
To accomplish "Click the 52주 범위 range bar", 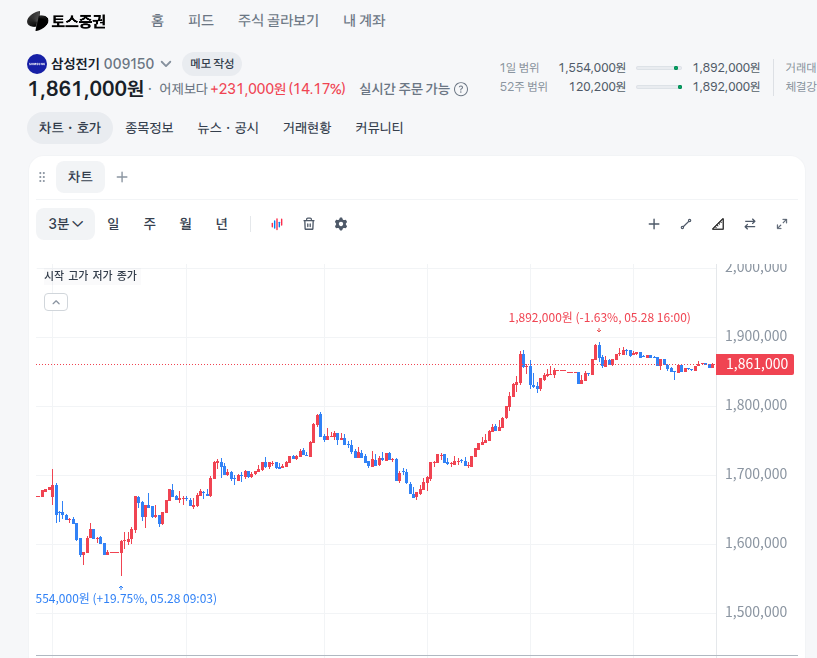I will (659, 87).
